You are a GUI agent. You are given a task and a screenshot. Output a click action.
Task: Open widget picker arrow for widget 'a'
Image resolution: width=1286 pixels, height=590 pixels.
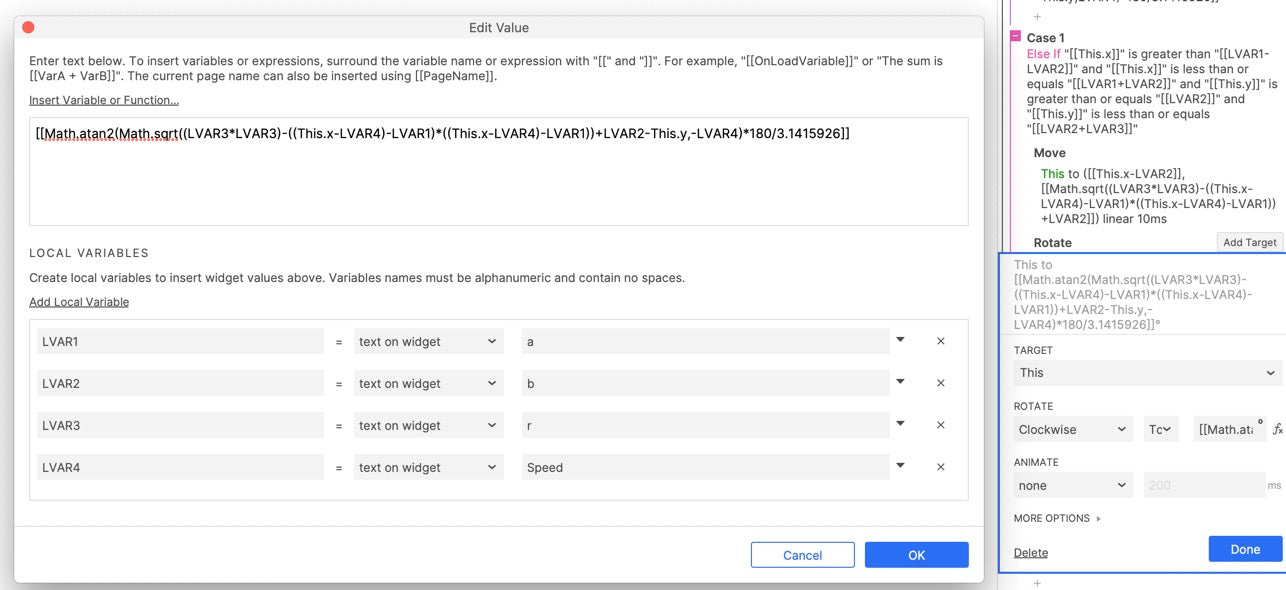coord(900,340)
